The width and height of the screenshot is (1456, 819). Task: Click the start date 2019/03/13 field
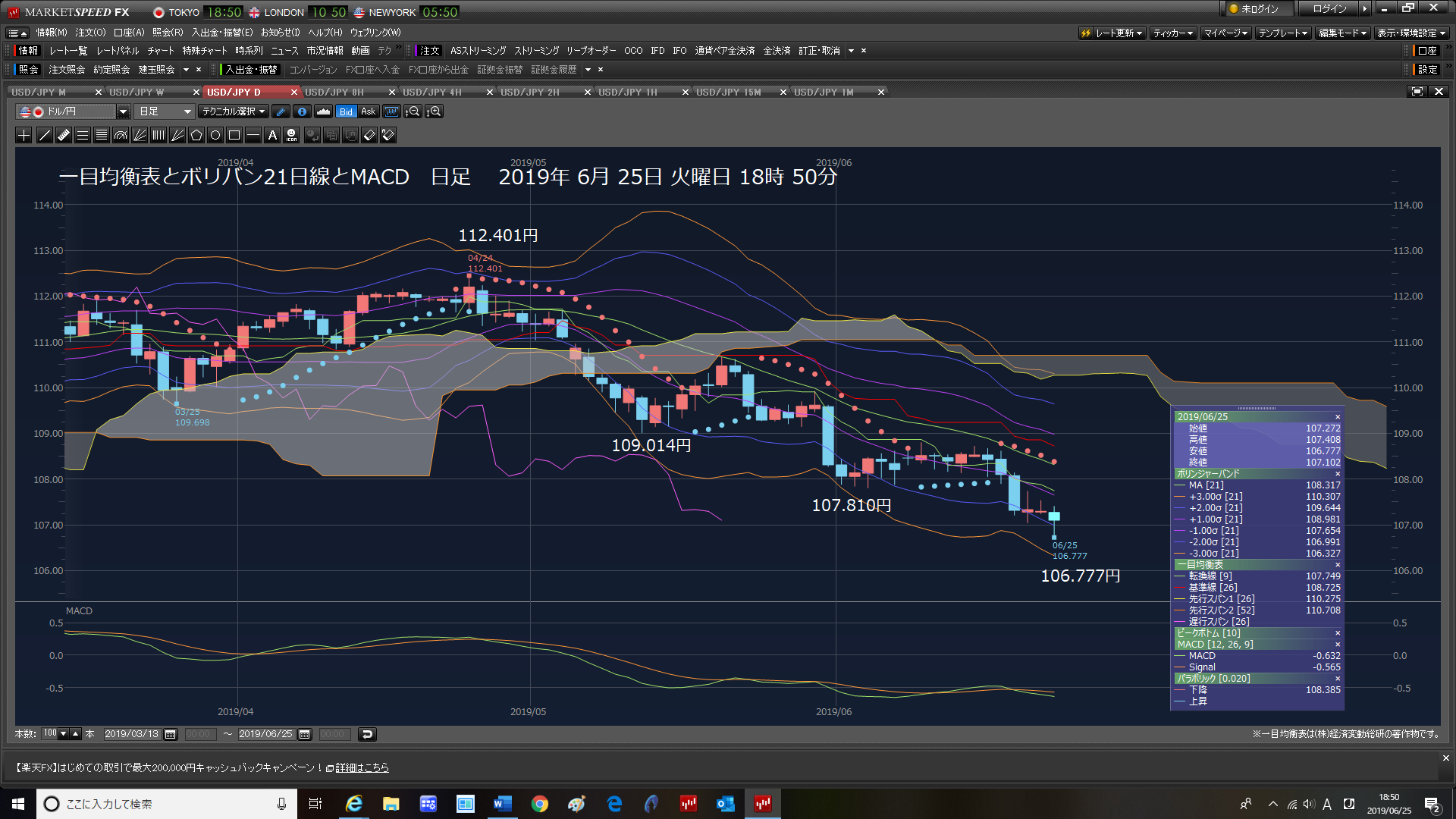click(x=131, y=734)
